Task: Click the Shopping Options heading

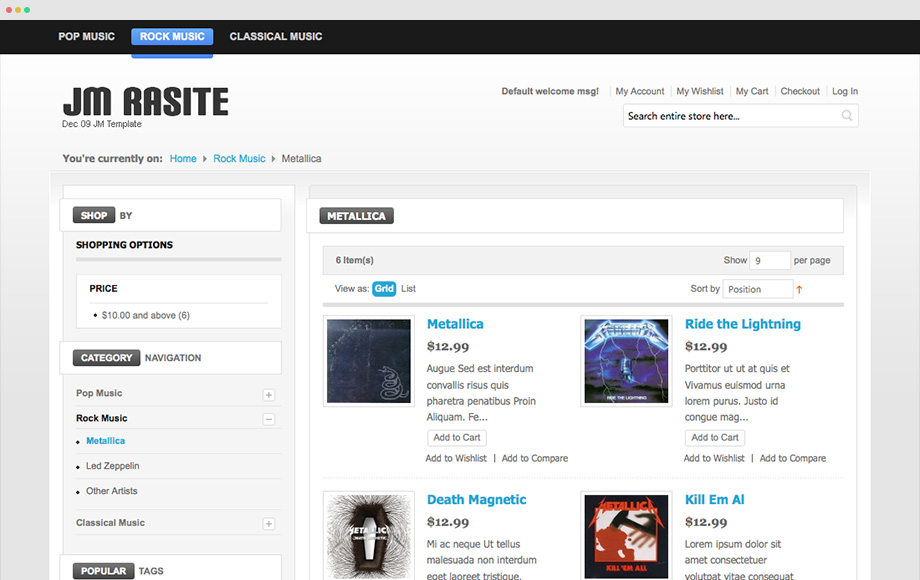Action: click(x=124, y=245)
